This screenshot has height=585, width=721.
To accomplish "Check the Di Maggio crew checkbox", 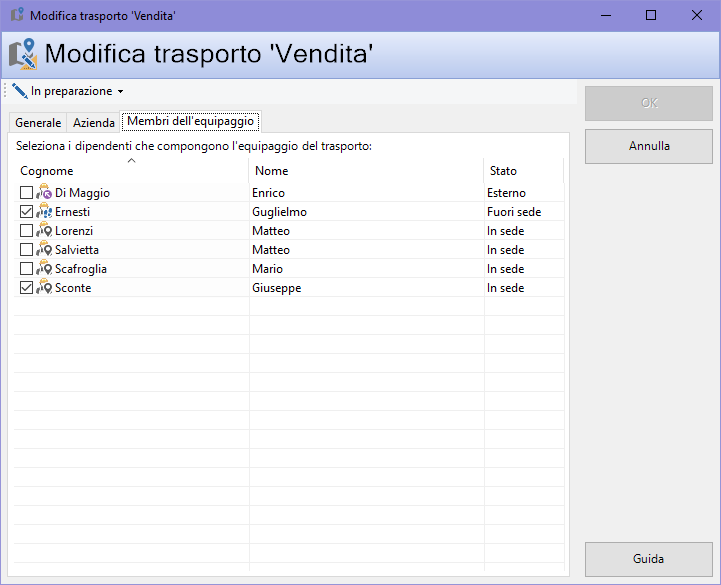I will click(x=26, y=192).
